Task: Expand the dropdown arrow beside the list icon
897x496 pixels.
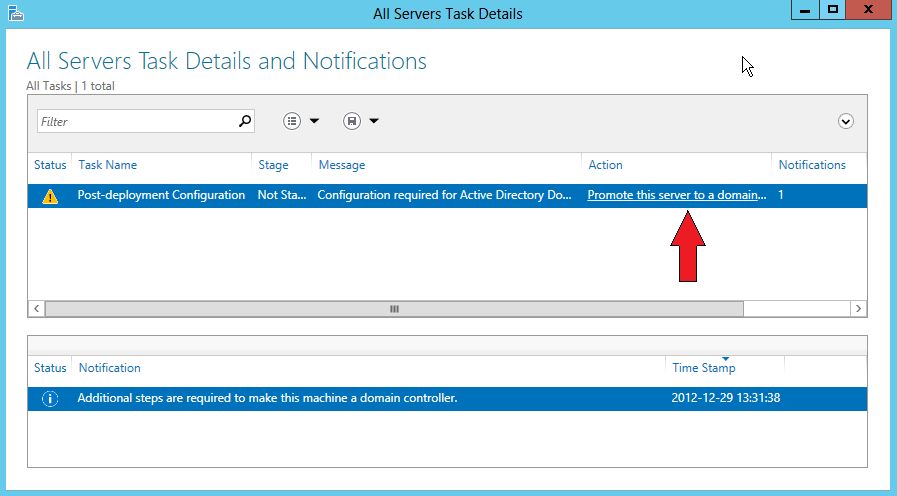Action: pos(314,121)
